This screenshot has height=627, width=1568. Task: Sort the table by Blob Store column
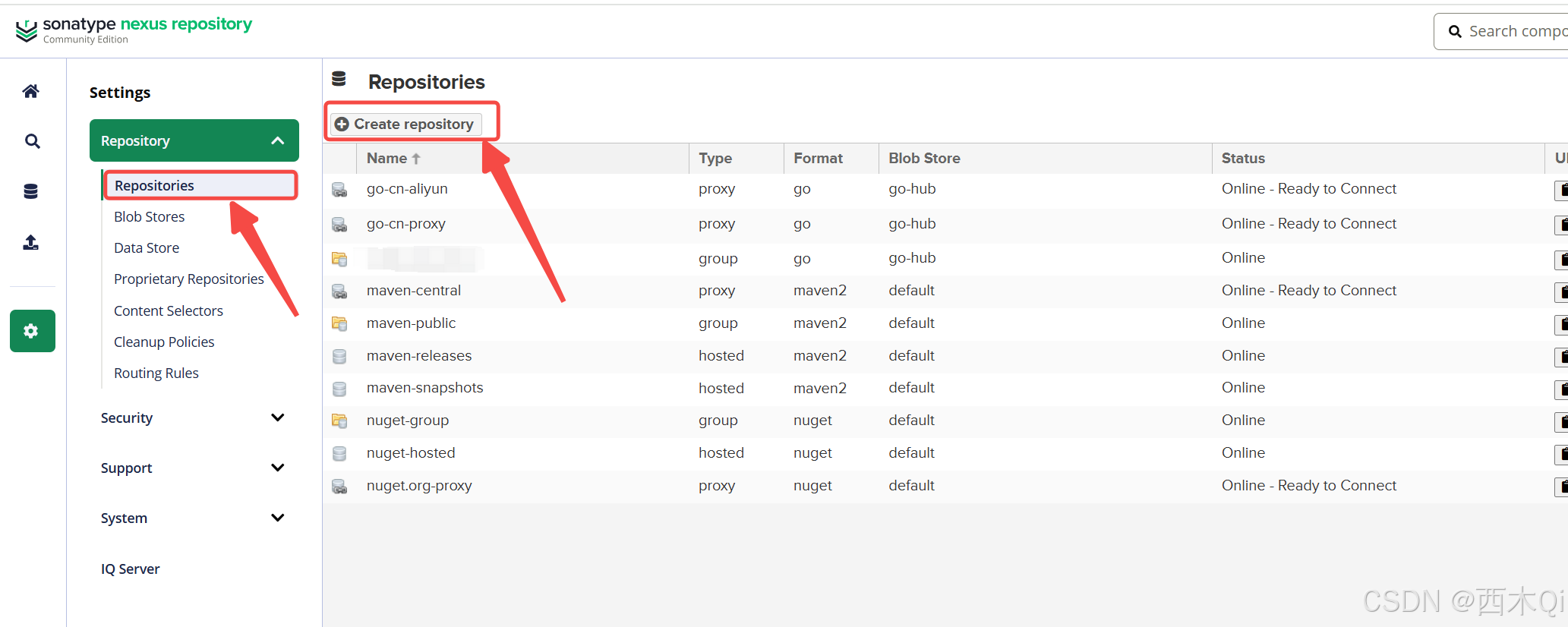tap(1045, 159)
